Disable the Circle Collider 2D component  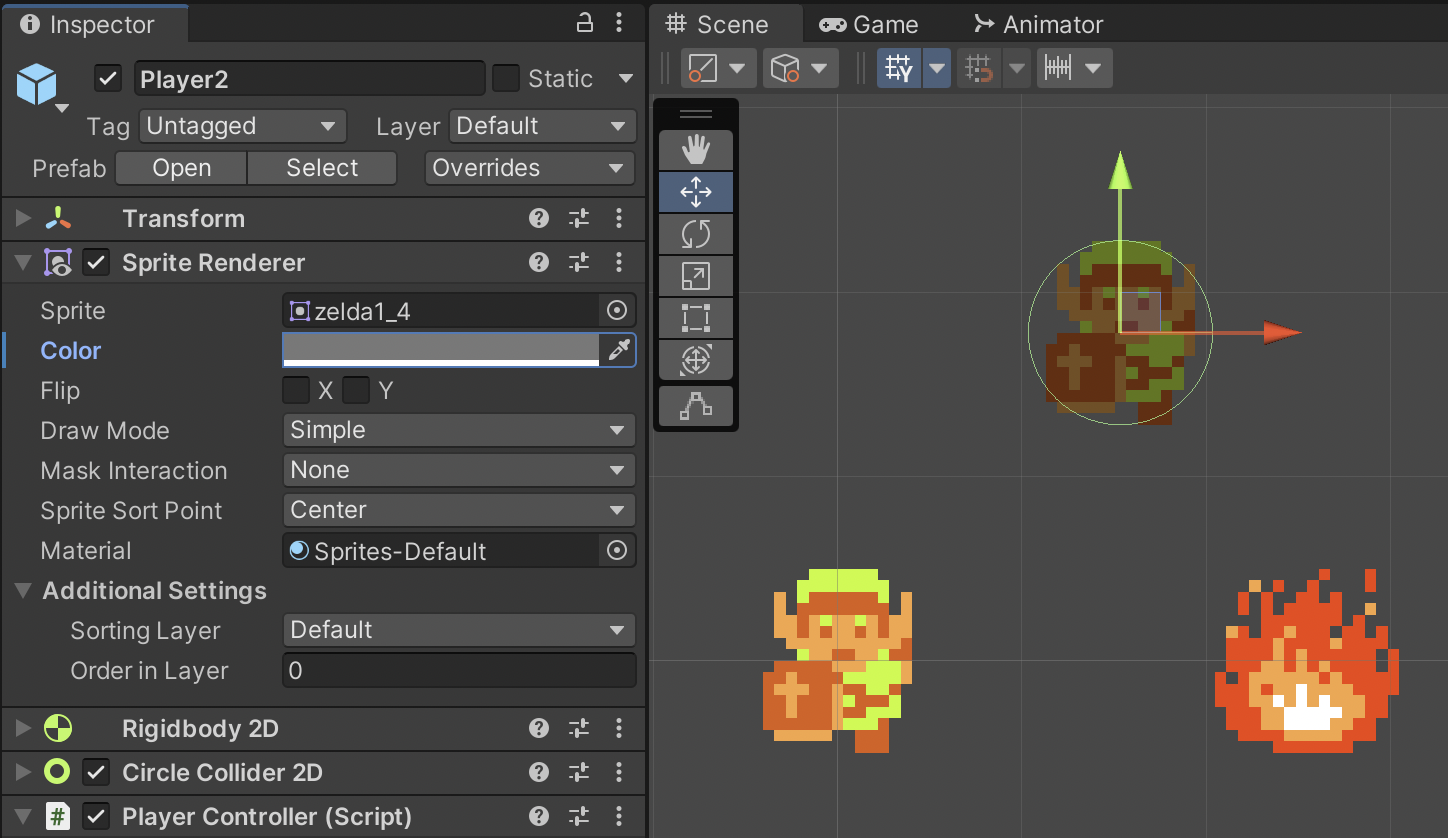pos(96,773)
